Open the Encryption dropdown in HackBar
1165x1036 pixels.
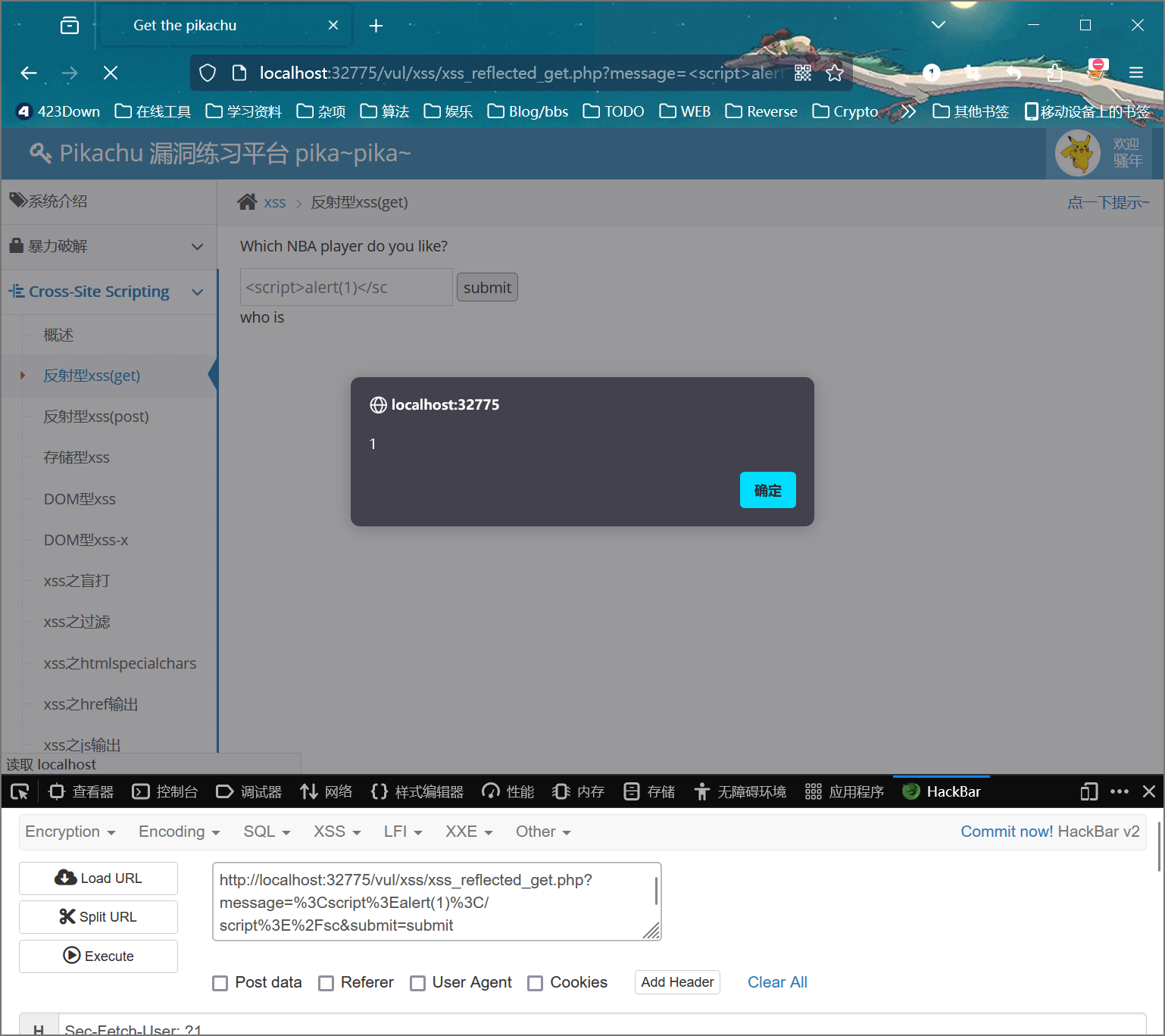click(x=70, y=832)
